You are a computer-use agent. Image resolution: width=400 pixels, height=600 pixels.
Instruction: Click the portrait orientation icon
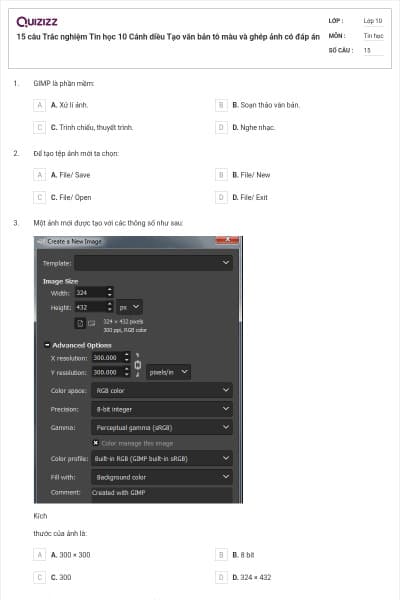coord(80,324)
